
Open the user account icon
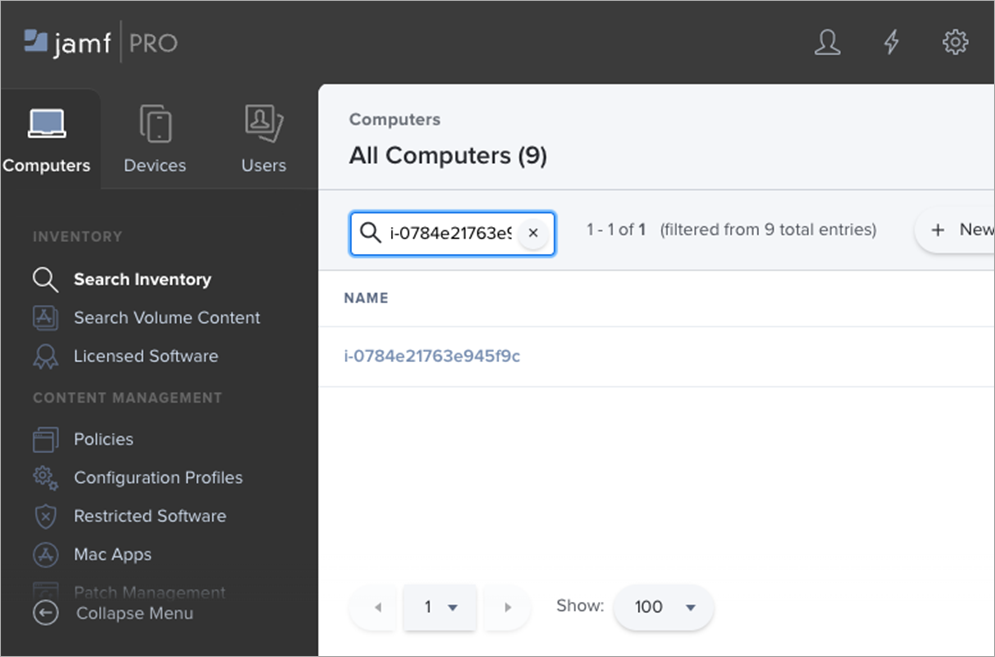[x=827, y=43]
